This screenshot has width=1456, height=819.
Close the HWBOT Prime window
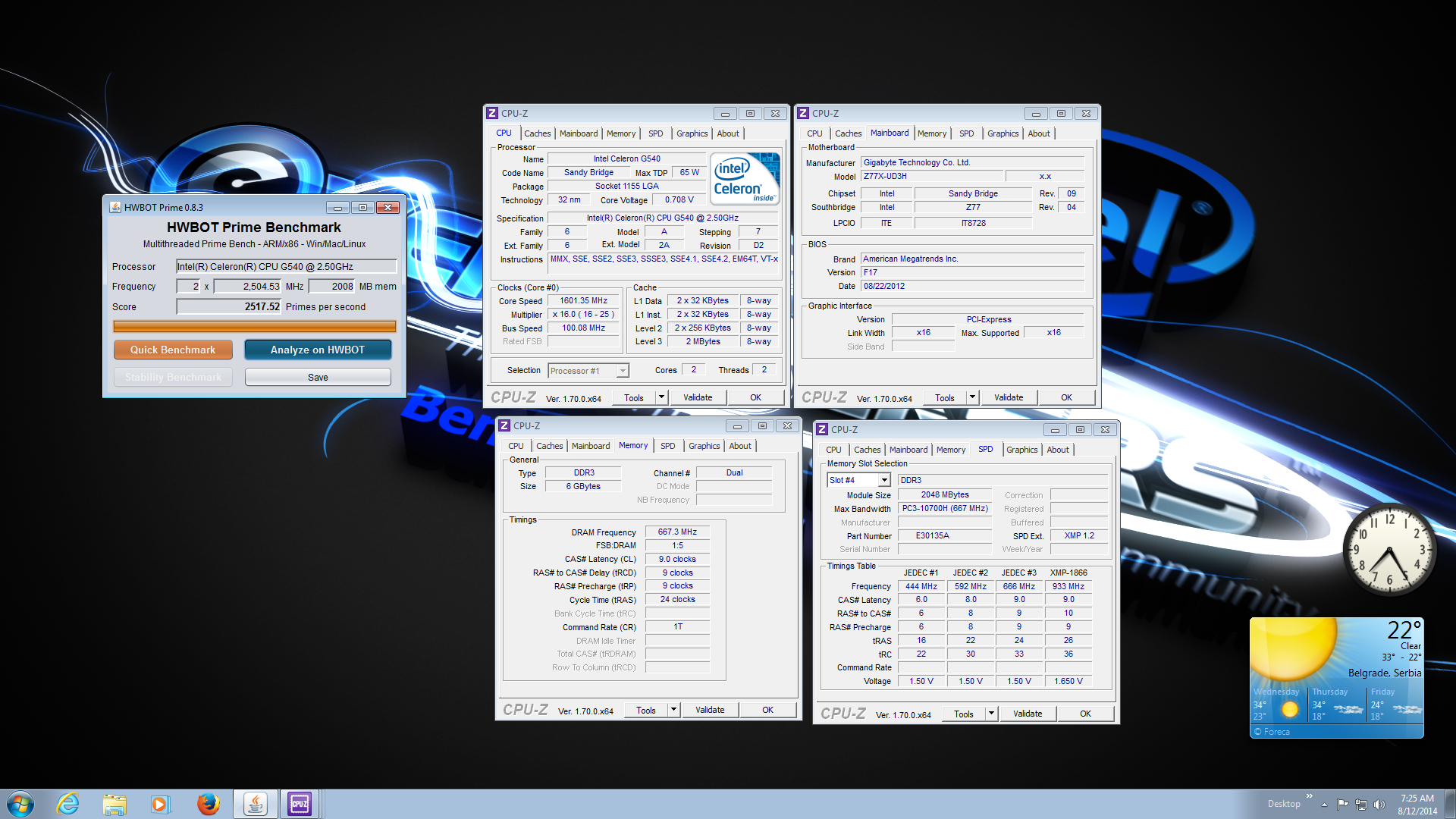pyautogui.click(x=388, y=207)
